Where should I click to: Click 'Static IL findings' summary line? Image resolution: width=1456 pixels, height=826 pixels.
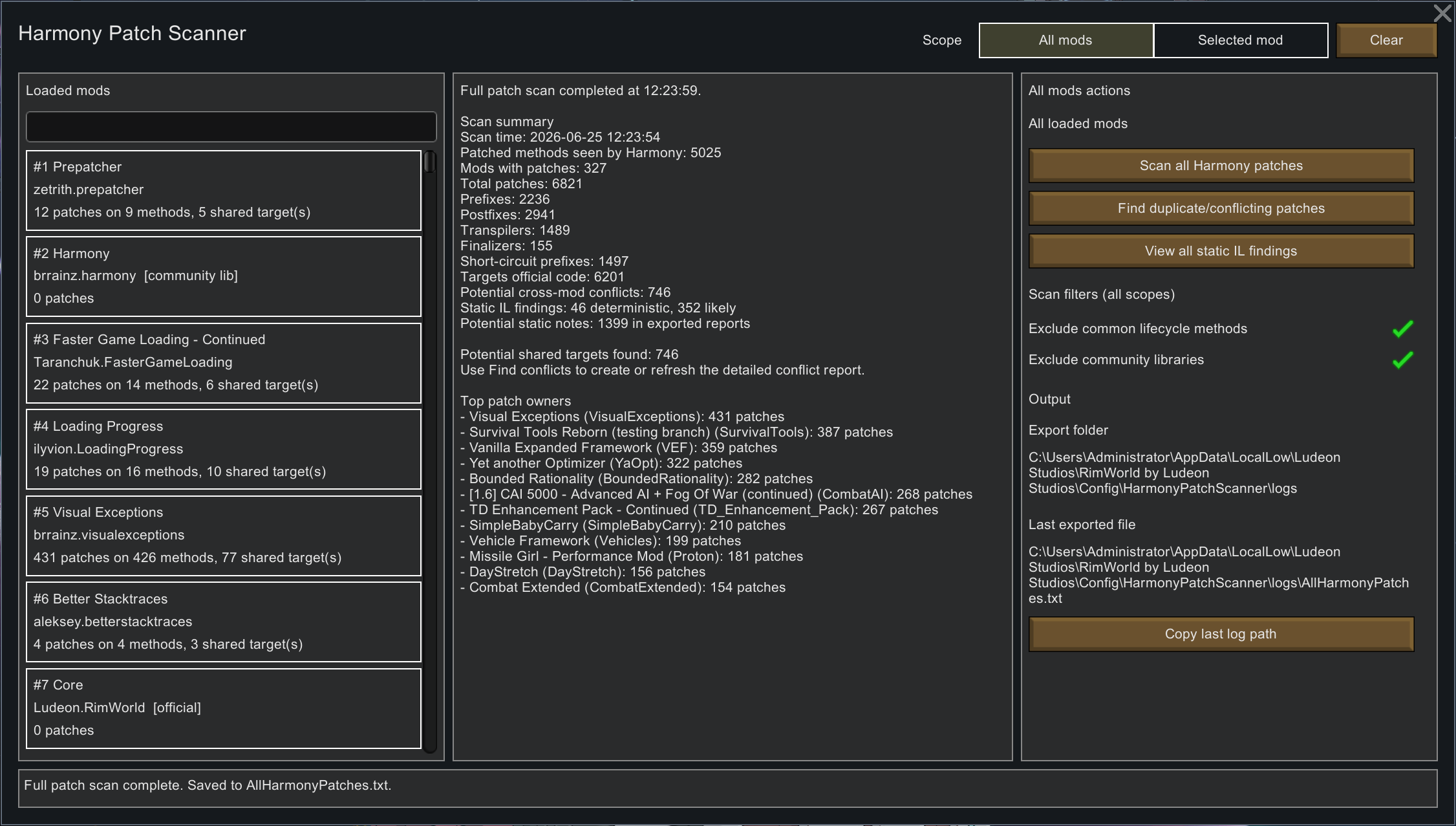[598, 308]
